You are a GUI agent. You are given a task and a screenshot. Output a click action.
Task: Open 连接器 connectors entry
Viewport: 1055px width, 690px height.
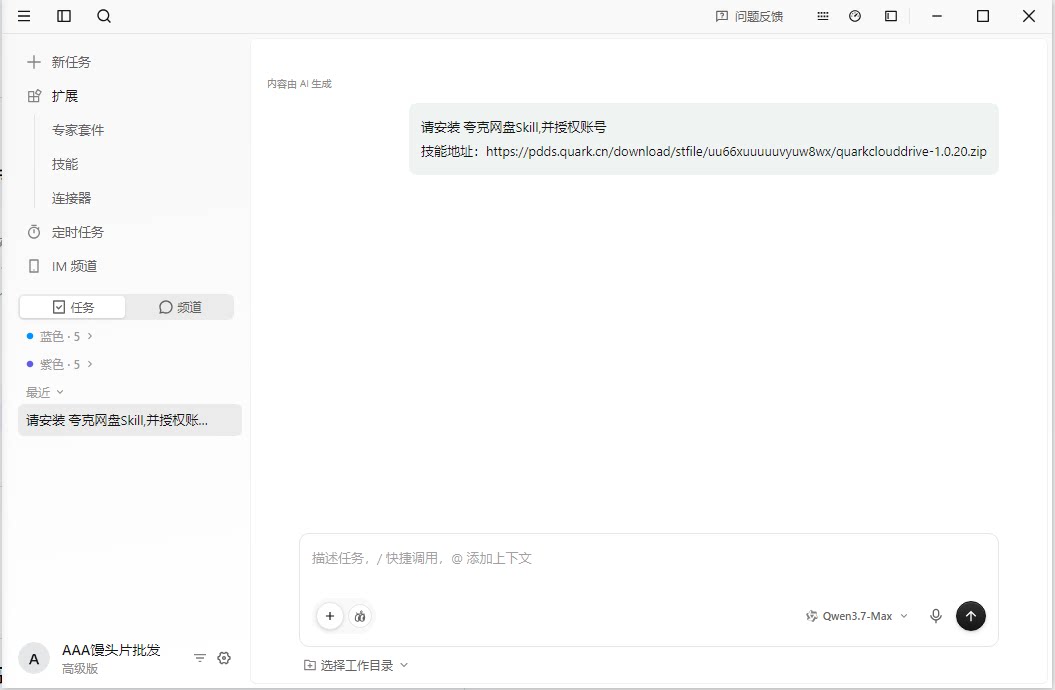pos(71,198)
